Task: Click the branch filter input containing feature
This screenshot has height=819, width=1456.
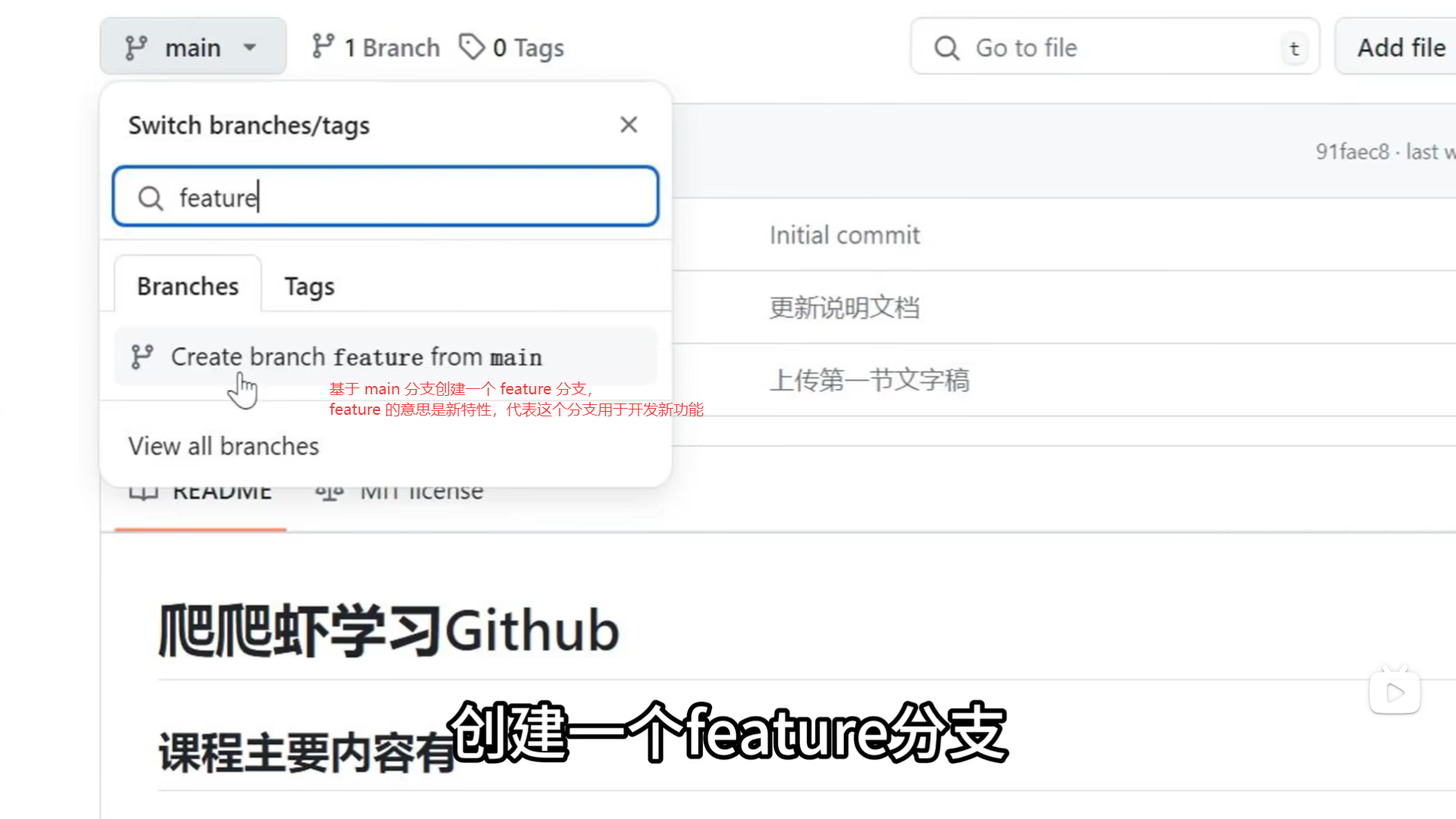Action: point(385,196)
